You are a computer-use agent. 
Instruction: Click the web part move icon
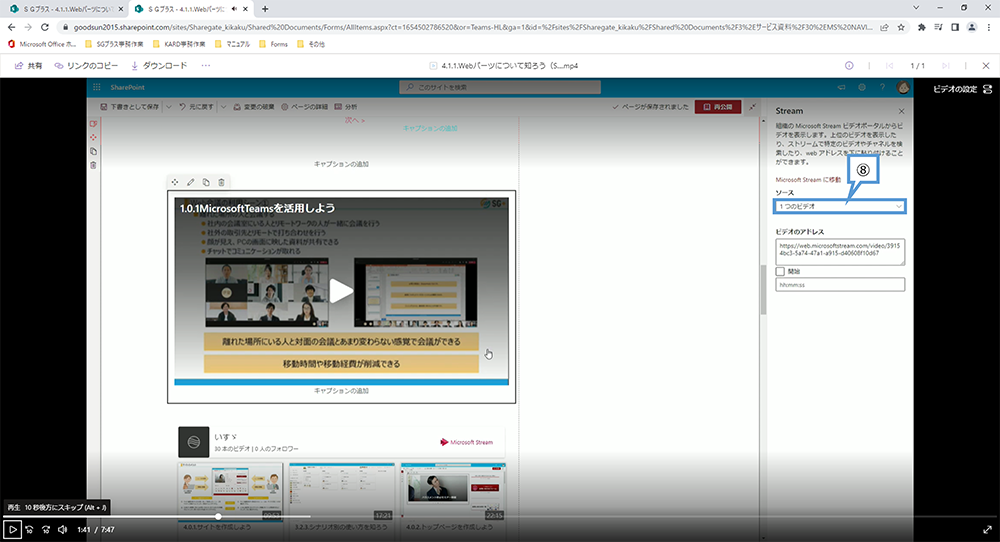click(175, 182)
